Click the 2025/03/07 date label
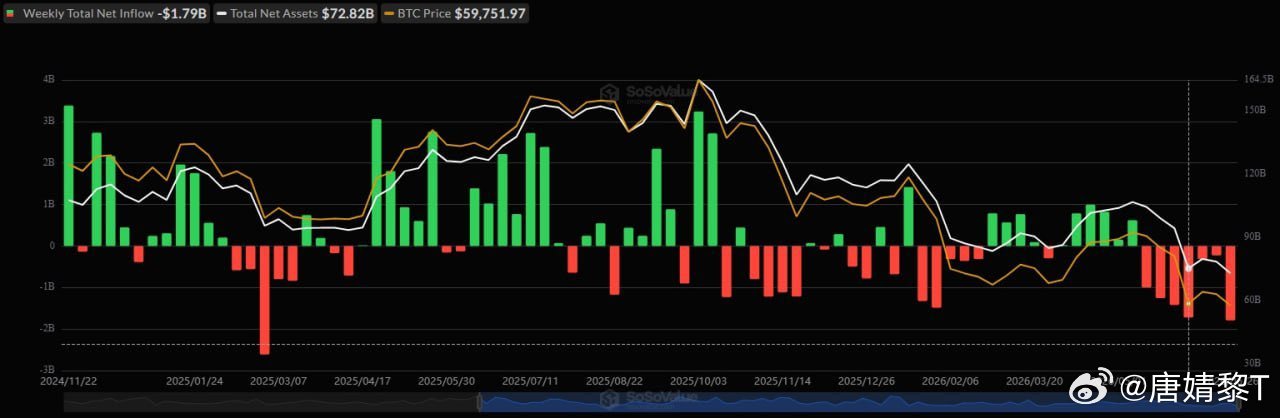 (278, 381)
